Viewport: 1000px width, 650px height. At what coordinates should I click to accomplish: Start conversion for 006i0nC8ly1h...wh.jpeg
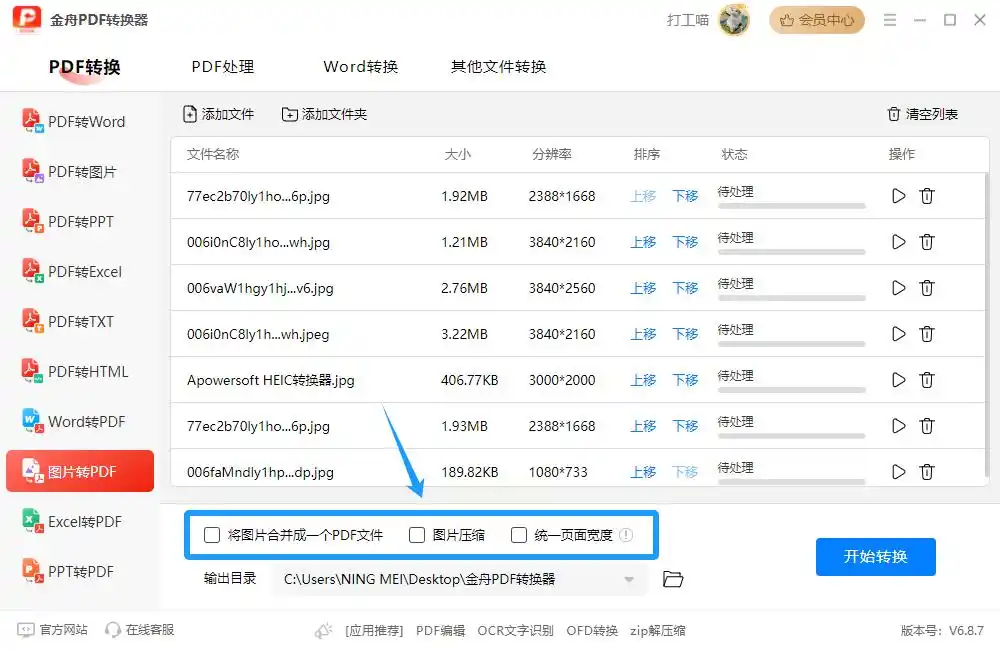[x=899, y=334]
